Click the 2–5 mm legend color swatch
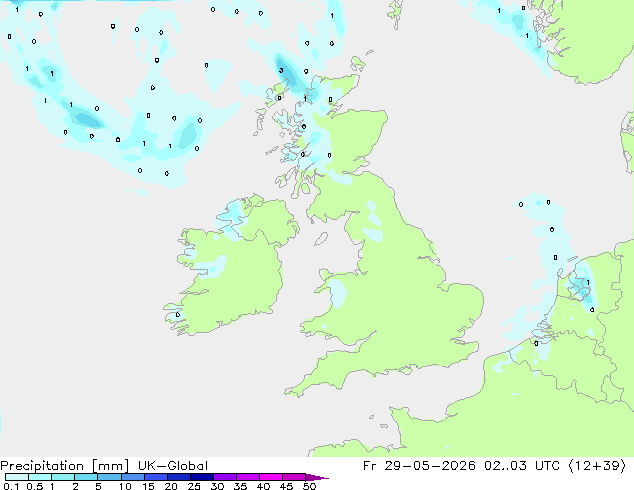The image size is (634, 490). click(x=86, y=477)
